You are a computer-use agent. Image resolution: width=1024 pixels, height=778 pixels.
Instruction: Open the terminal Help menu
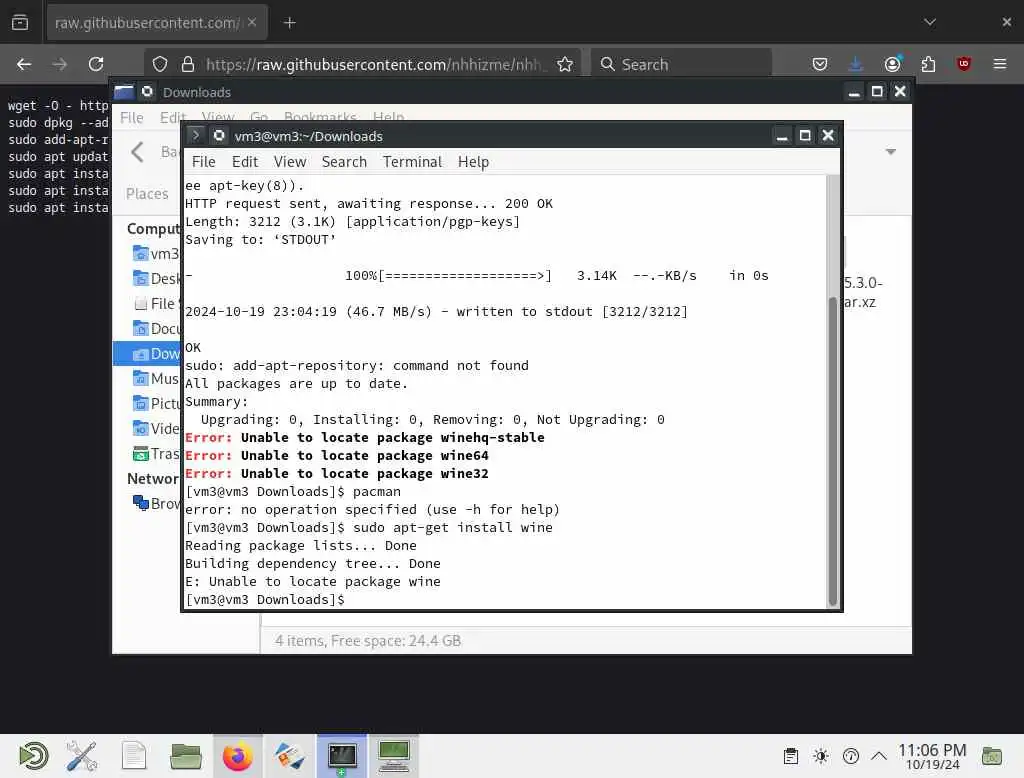tap(473, 161)
